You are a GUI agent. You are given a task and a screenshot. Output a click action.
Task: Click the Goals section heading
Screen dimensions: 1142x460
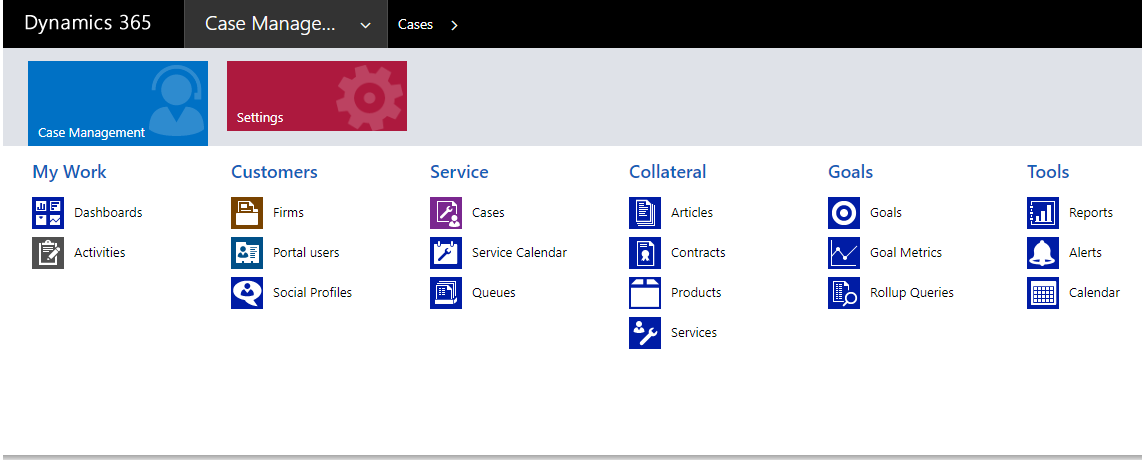tap(851, 172)
